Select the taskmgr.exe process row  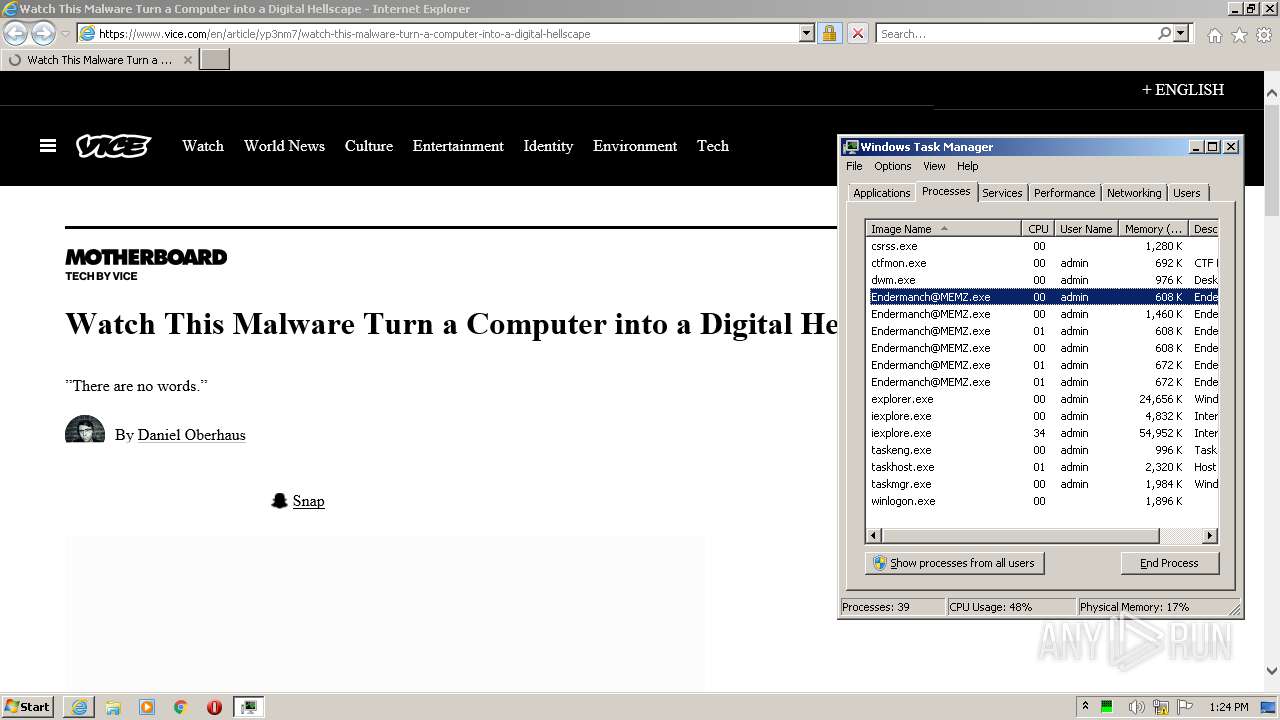pyautogui.click(x=1042, y=484)
